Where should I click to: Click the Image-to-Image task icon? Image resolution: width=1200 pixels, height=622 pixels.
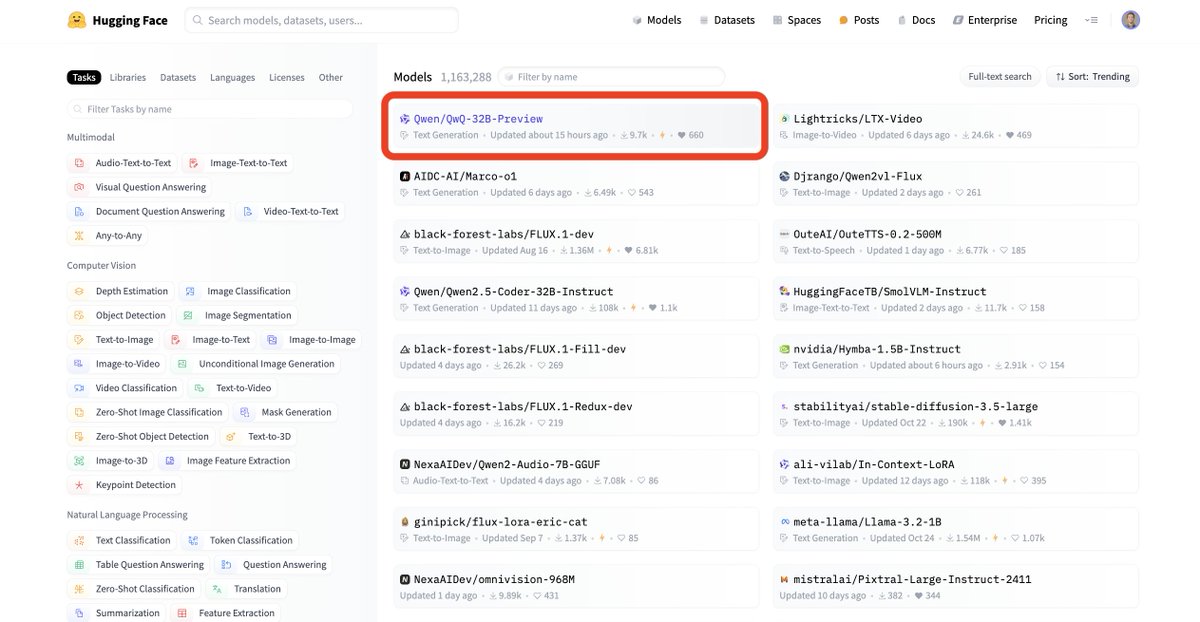(273, 340)
